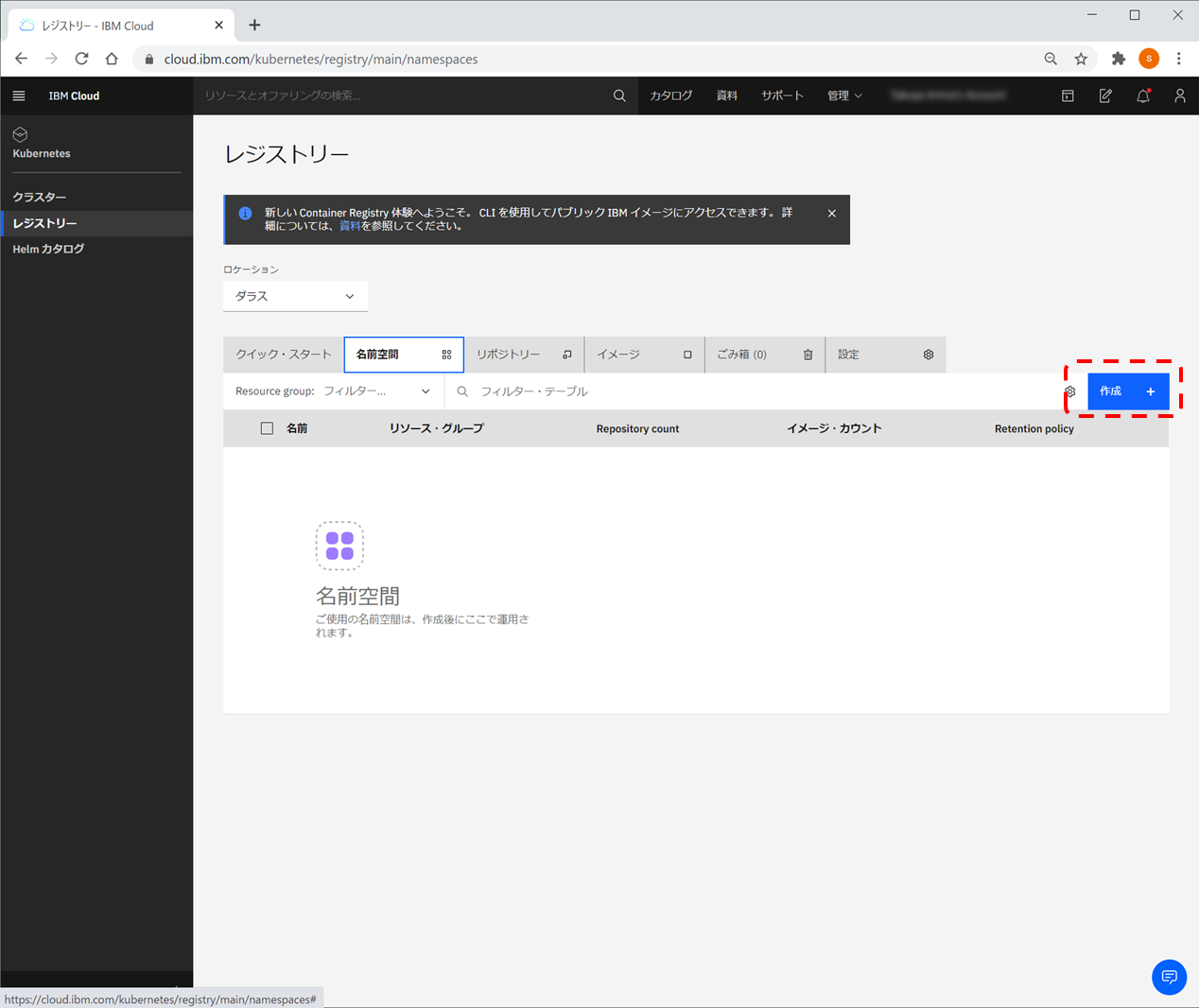Reload the page with the refresh icon
Viewport: 1199px width, 1008px height.
coord(81,59)
